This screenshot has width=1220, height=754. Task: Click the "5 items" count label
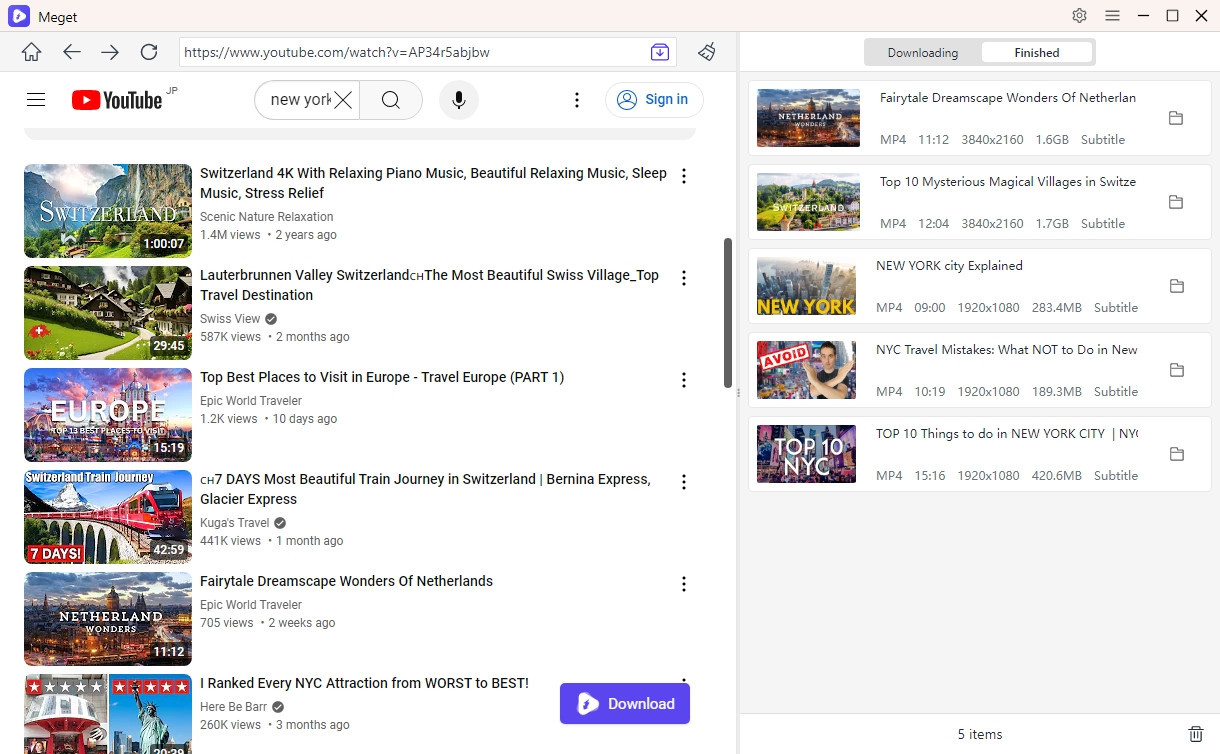click(x=980, y=734)
